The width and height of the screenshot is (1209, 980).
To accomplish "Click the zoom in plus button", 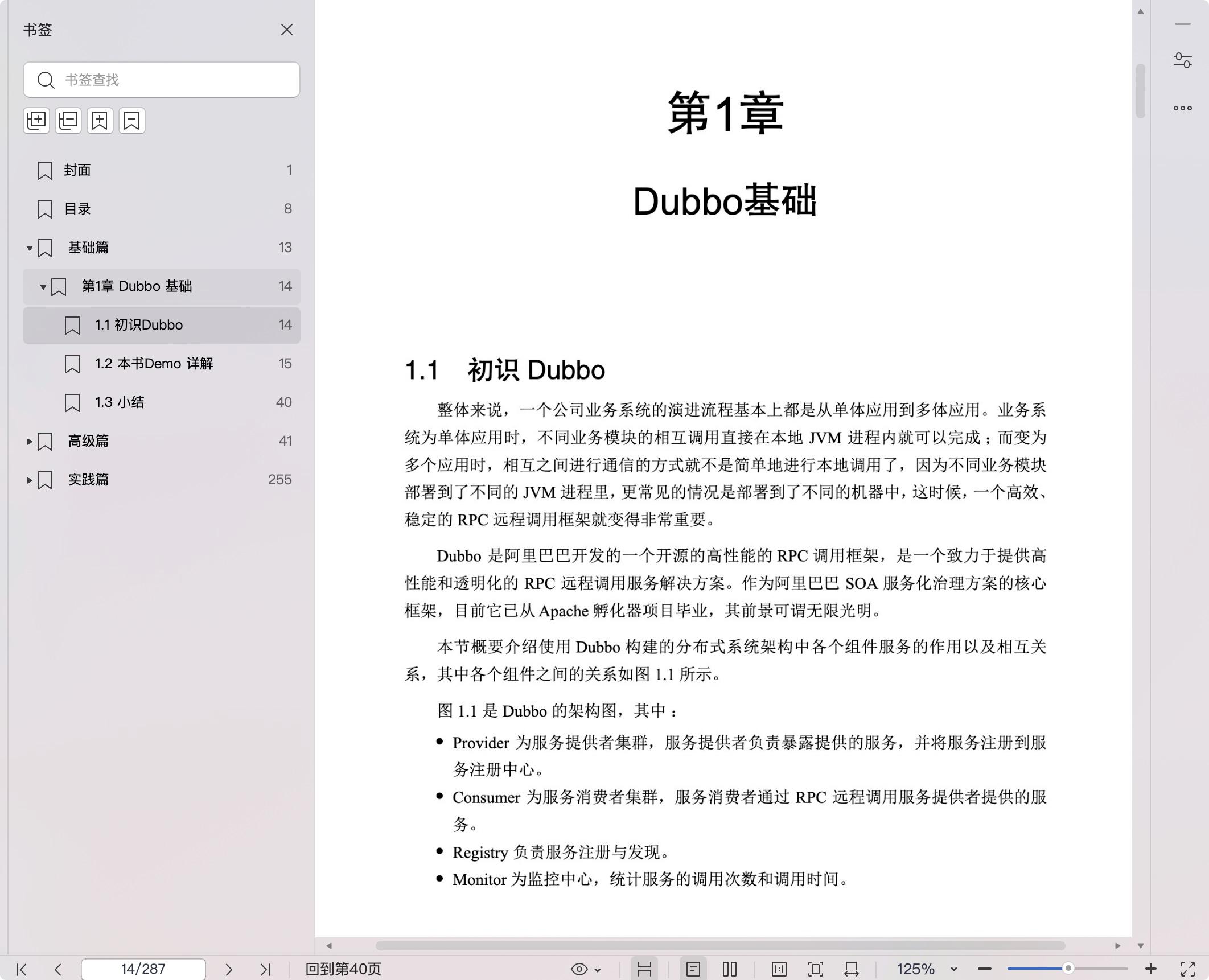I will (x=1150, y=969).
